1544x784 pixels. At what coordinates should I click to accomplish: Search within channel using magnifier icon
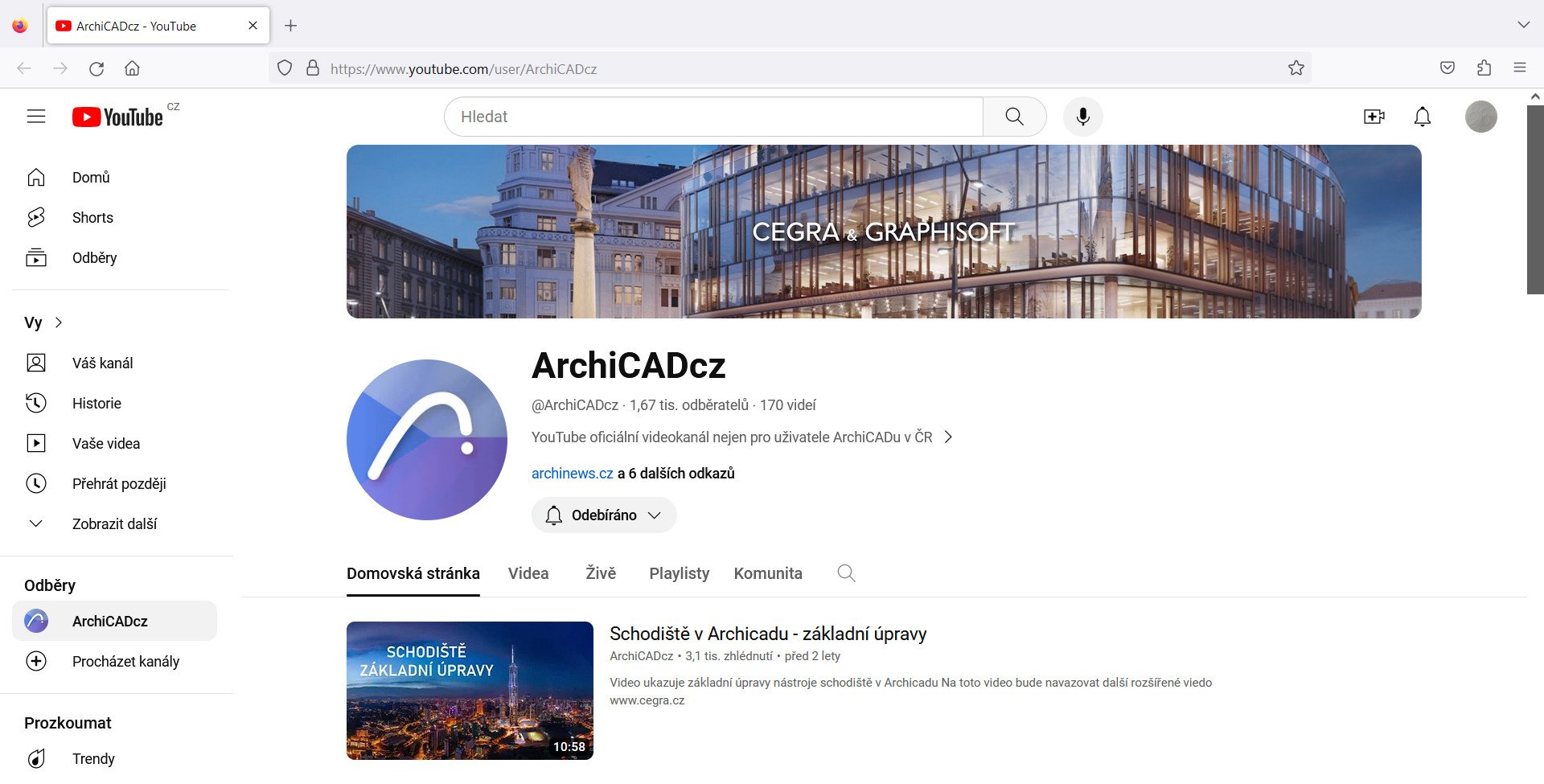click(x=846, y=573)
